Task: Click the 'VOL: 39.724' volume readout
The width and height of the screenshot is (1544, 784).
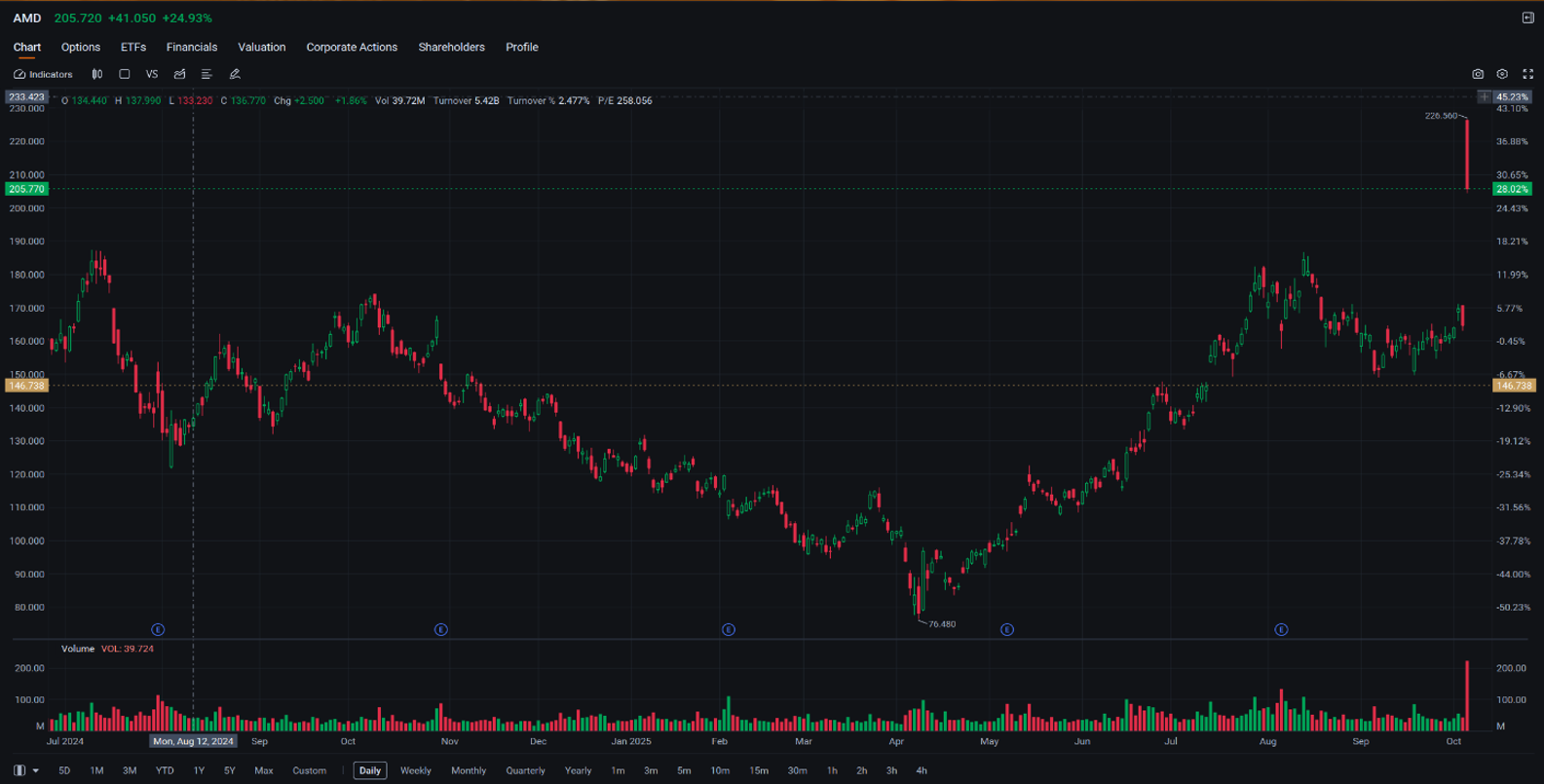Action: click(x=128, y=649)
